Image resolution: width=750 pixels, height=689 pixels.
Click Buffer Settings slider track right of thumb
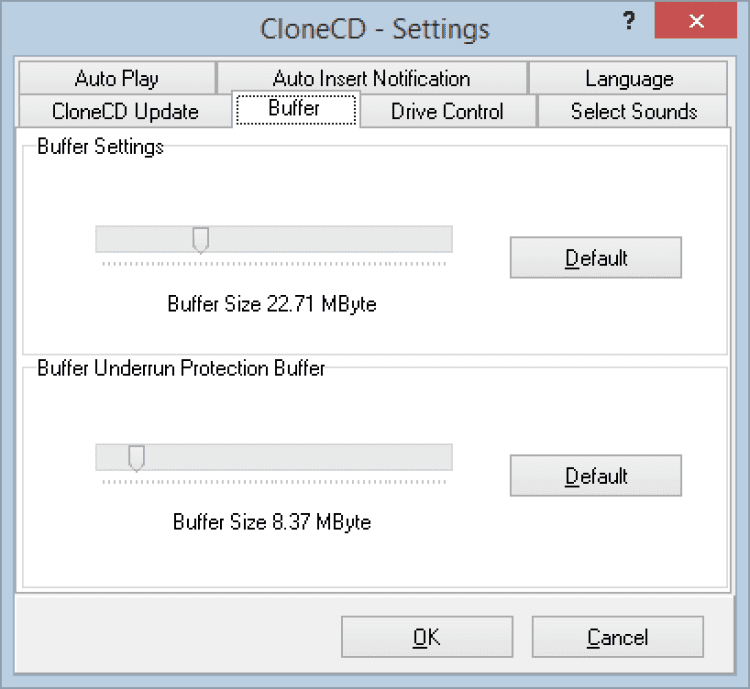[x=330, y=239]
